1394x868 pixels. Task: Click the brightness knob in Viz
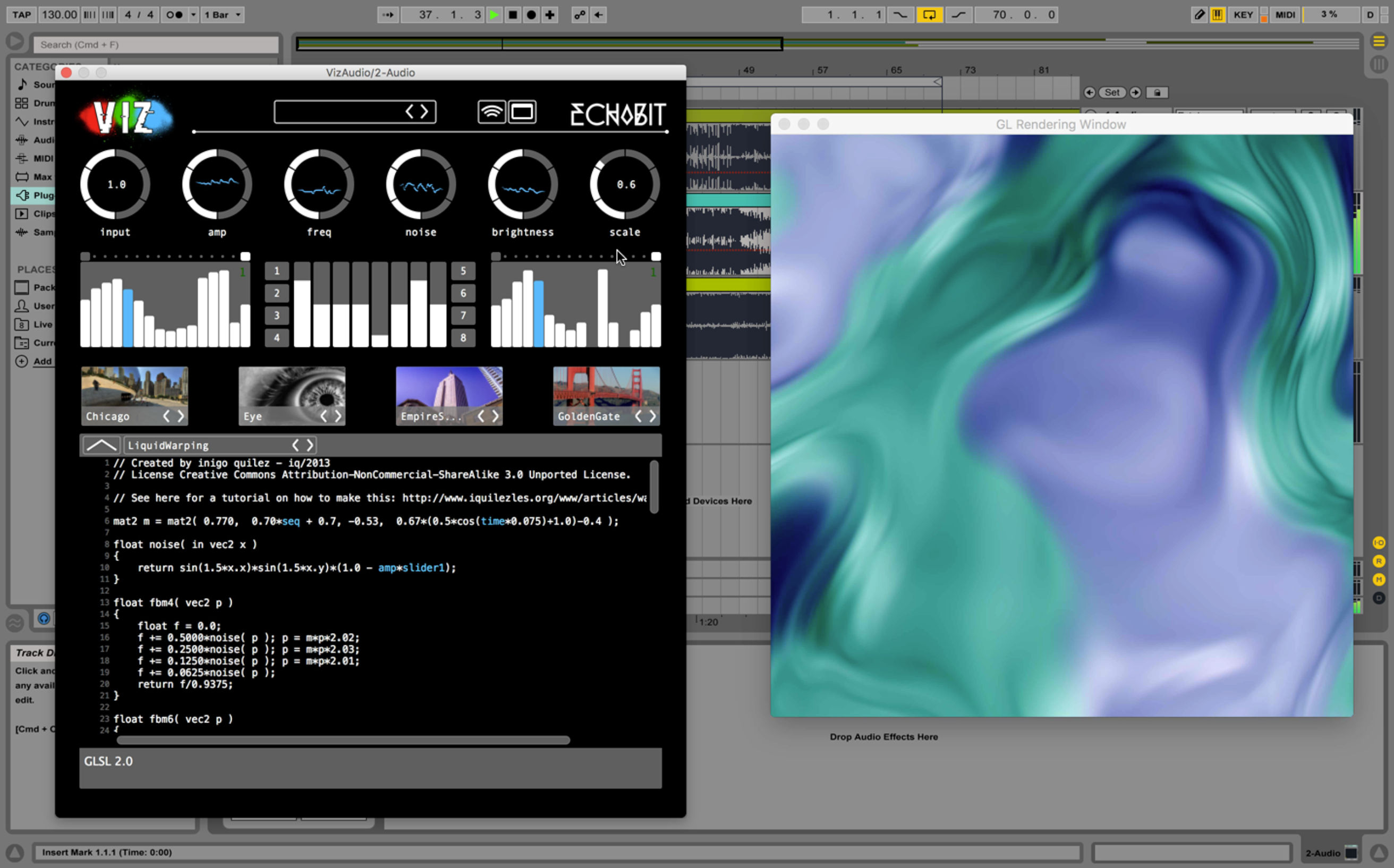point(522,184)
